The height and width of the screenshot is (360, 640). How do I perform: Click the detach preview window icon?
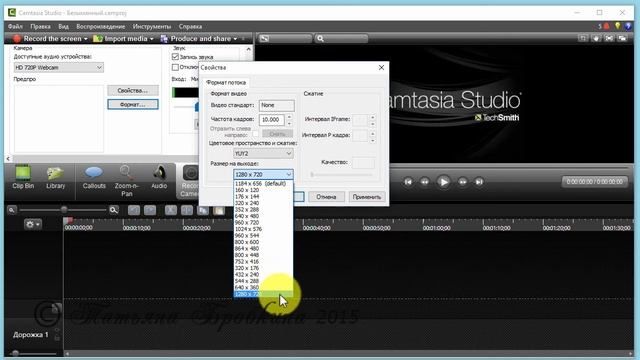(x=622, y=38)
